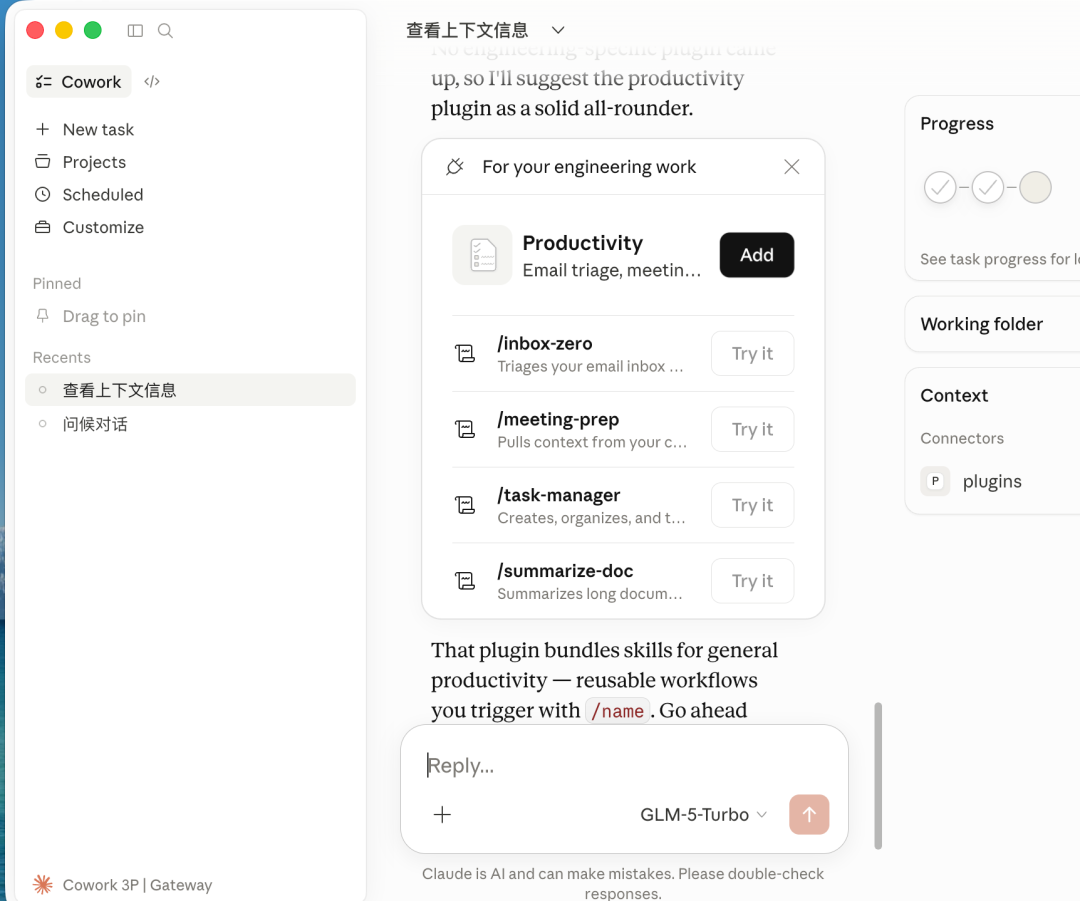Switch to the code view icon

tap(152, 82)
